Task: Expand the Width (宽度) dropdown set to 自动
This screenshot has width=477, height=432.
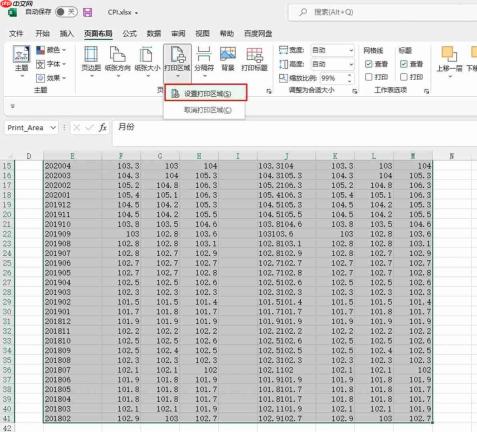Action: [351, 51]
